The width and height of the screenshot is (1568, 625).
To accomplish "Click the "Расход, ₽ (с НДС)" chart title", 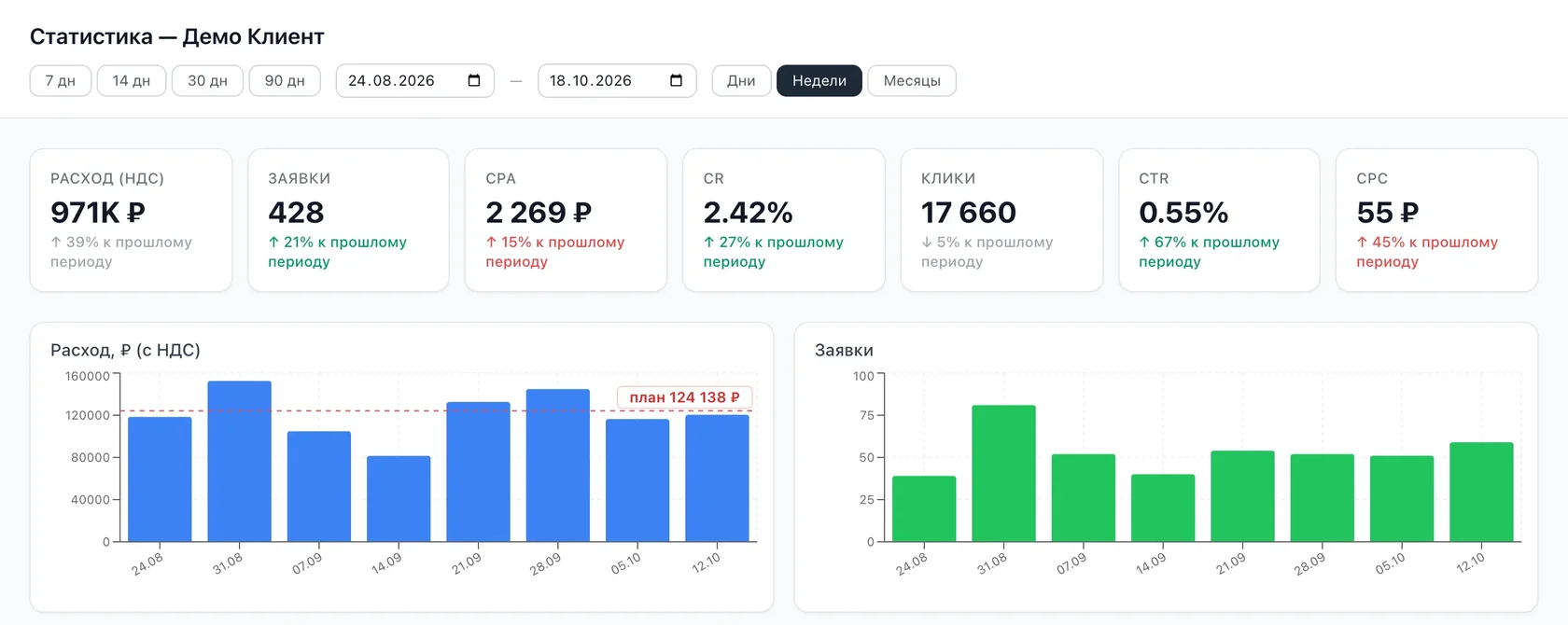I will (125, 350).
